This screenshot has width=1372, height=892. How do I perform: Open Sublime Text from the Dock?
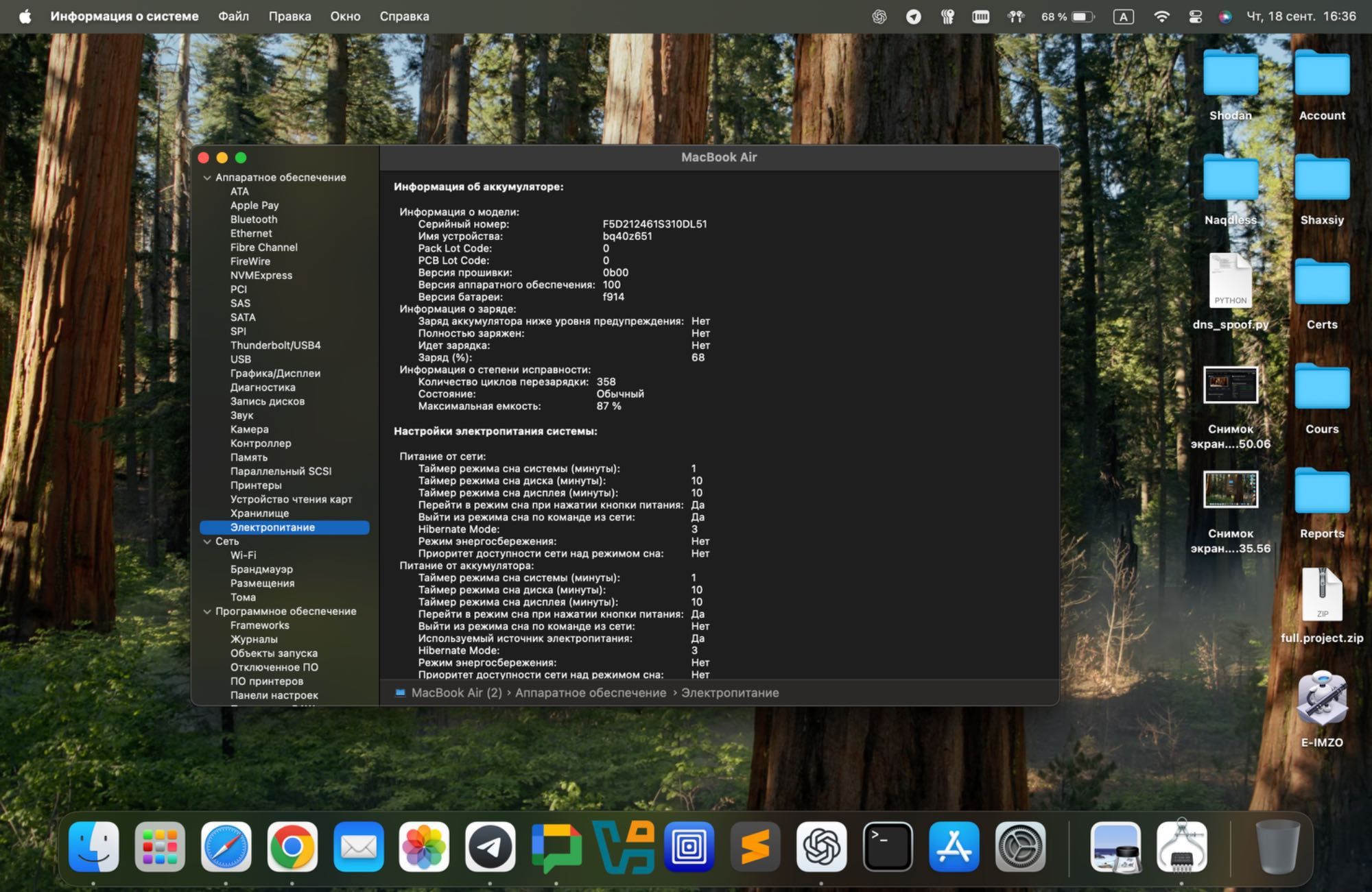click(755, 847)
